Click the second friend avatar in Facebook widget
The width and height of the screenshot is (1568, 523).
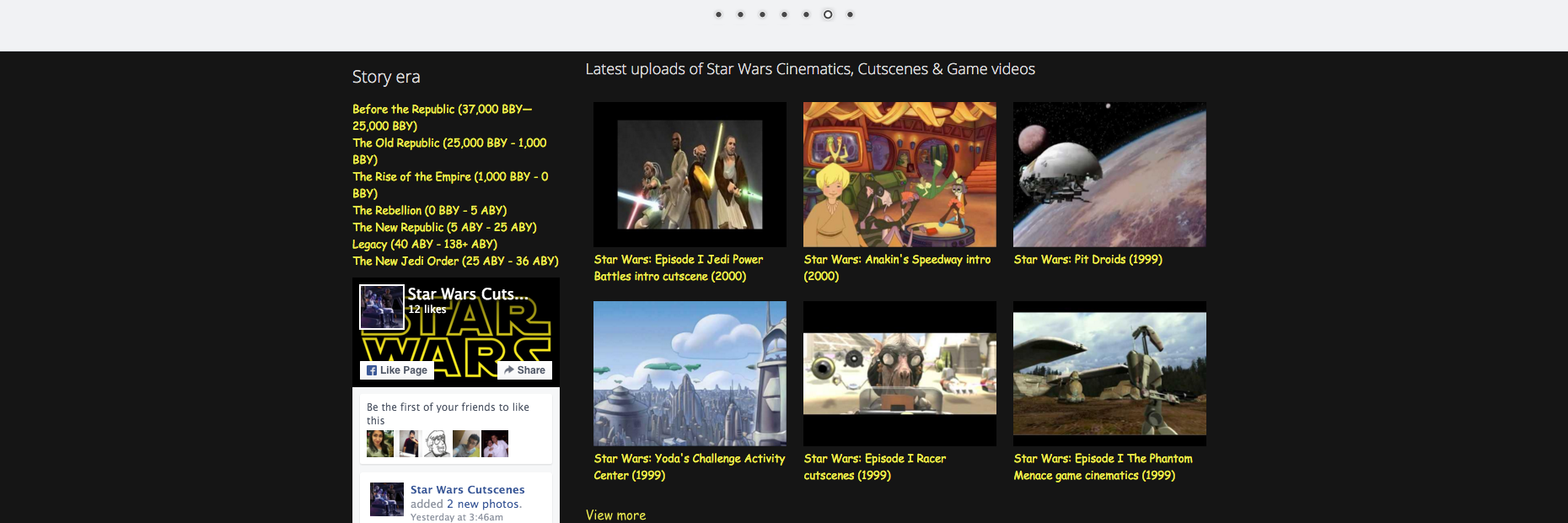(x=409, y=444)
